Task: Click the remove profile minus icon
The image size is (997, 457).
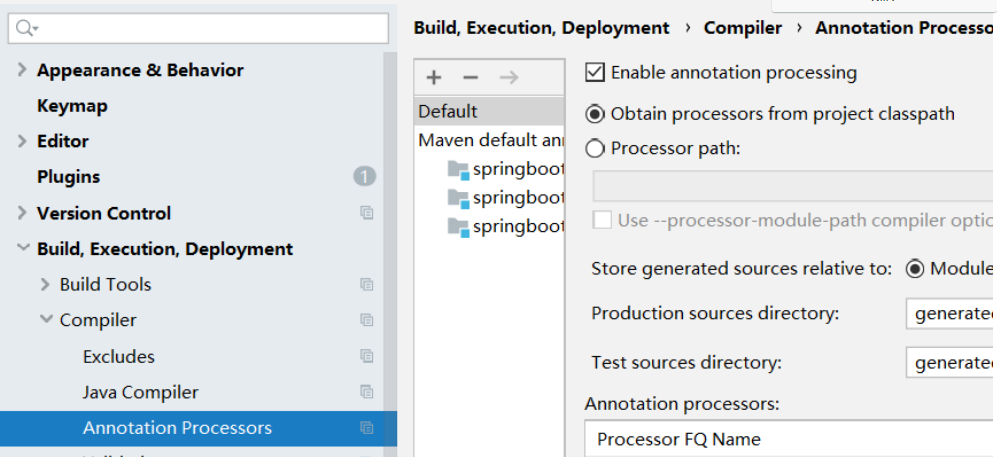Action: click(x=470, y=77)
